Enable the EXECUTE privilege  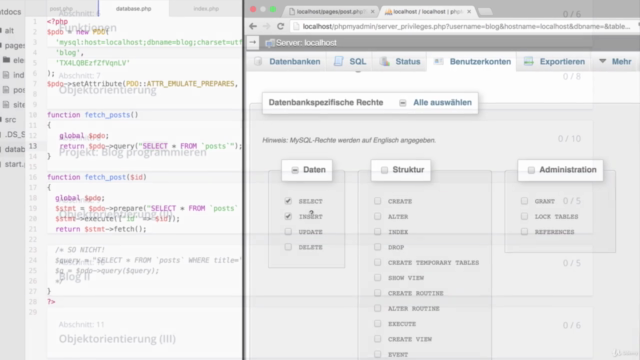378,323
